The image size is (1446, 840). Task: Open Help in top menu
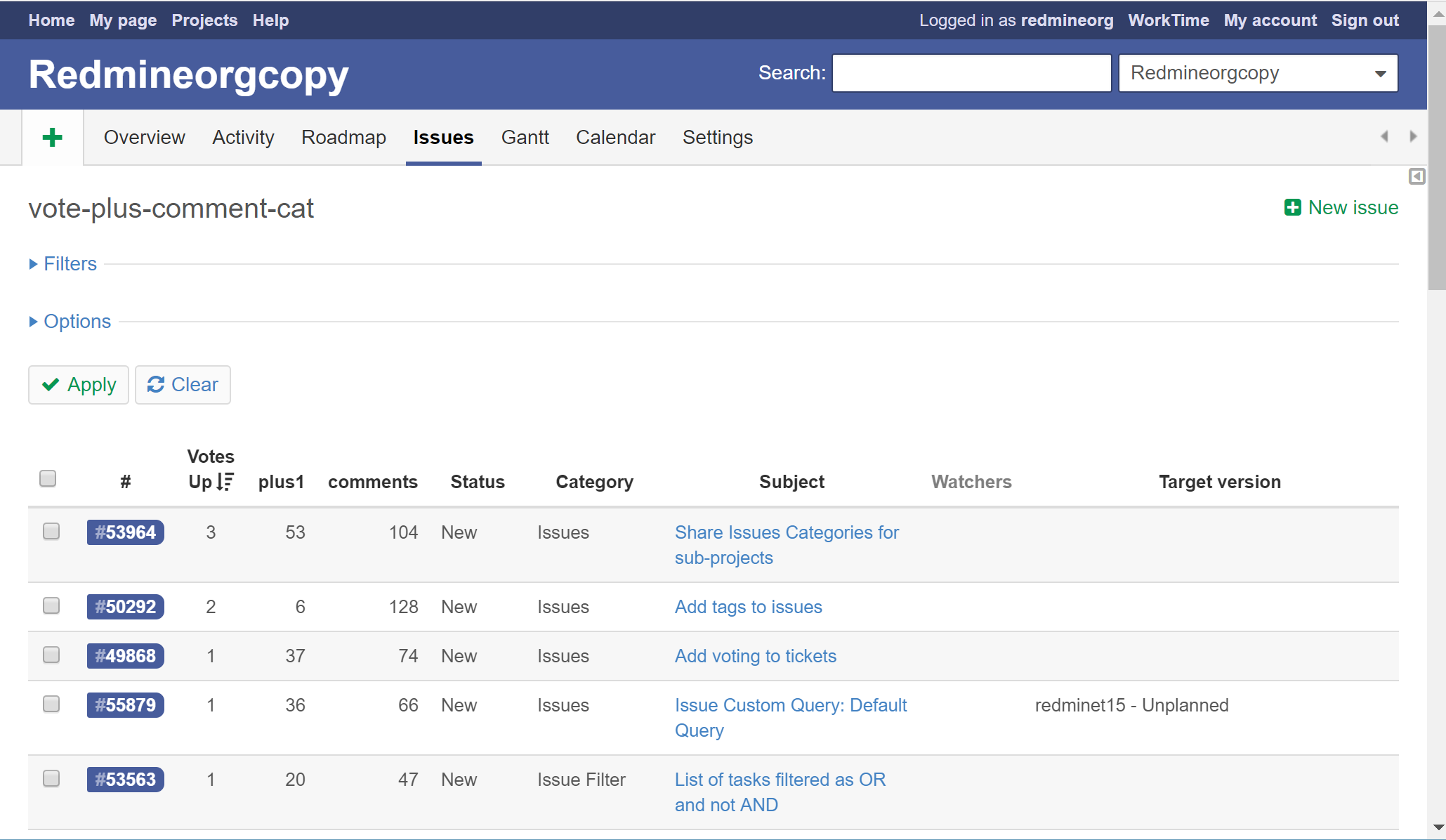pyautogui.click(x=270, y=20)
